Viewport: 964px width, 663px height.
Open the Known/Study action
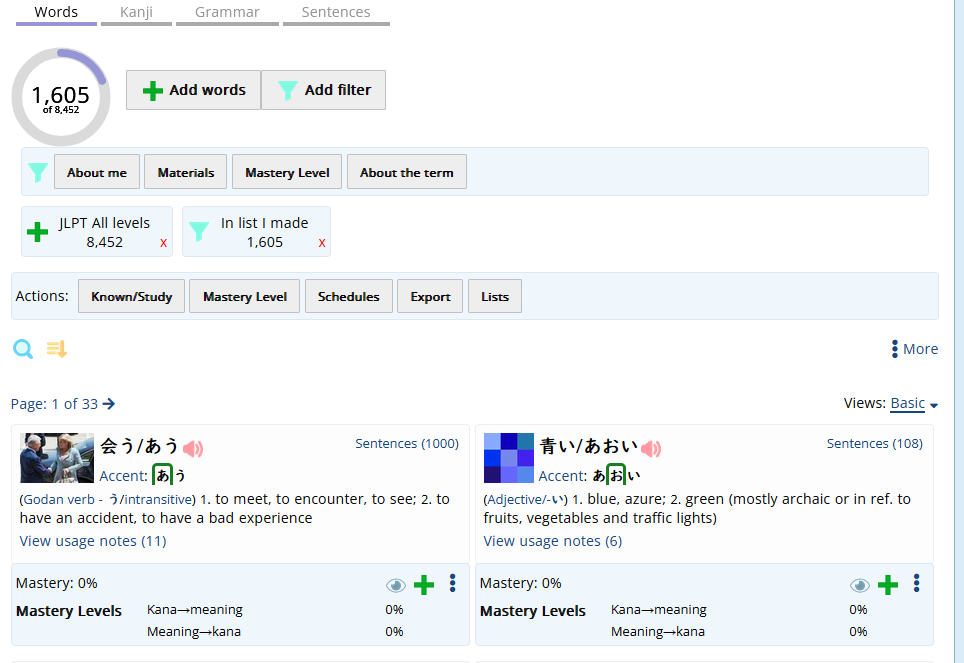132,296
